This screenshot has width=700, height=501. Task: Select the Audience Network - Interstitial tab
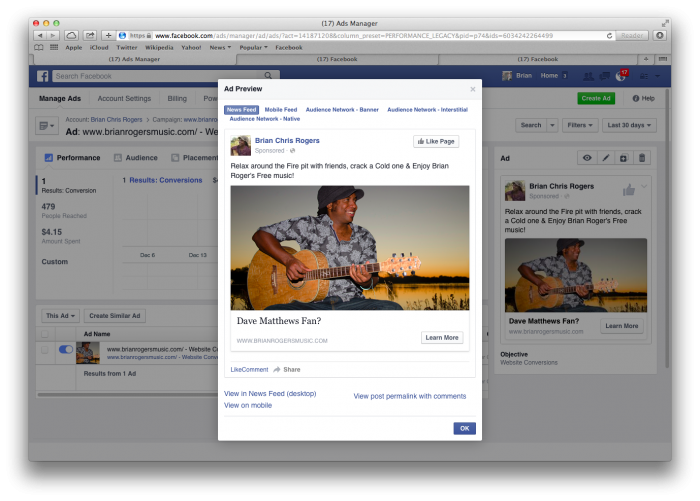[427, 110]
